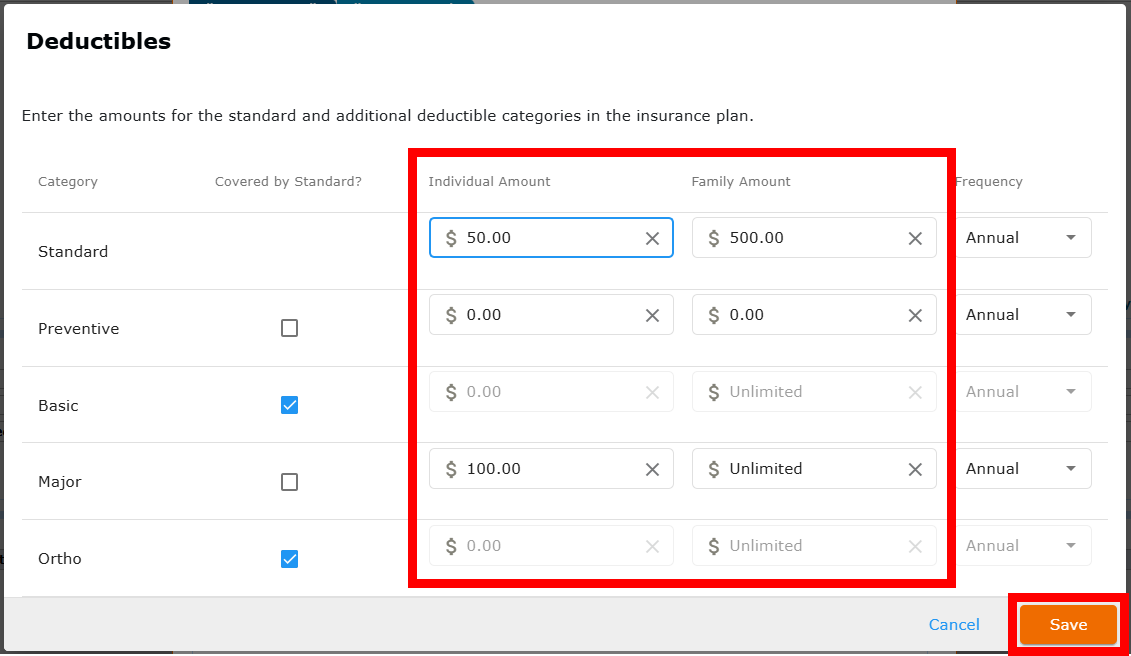The width and height of the screenshot is (1131, 656).
Task: Clear the Standard individual amount field
Action: pos(652,238)
